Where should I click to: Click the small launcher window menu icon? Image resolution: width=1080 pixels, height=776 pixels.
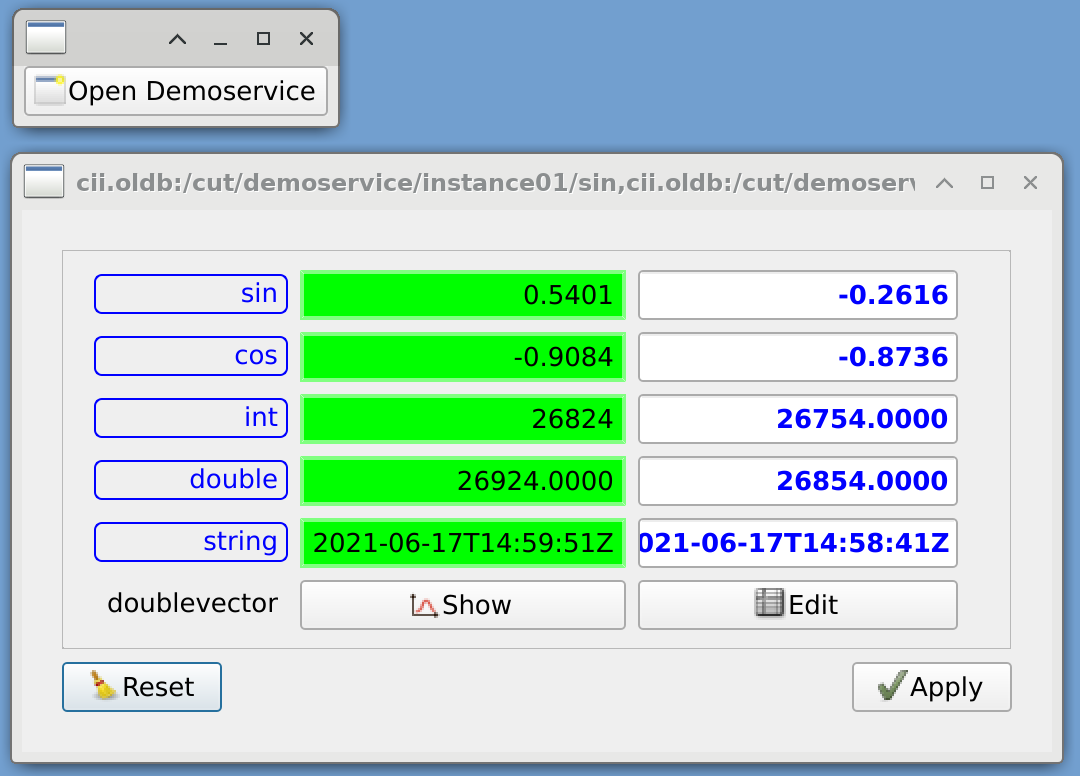tap(46, 37)
